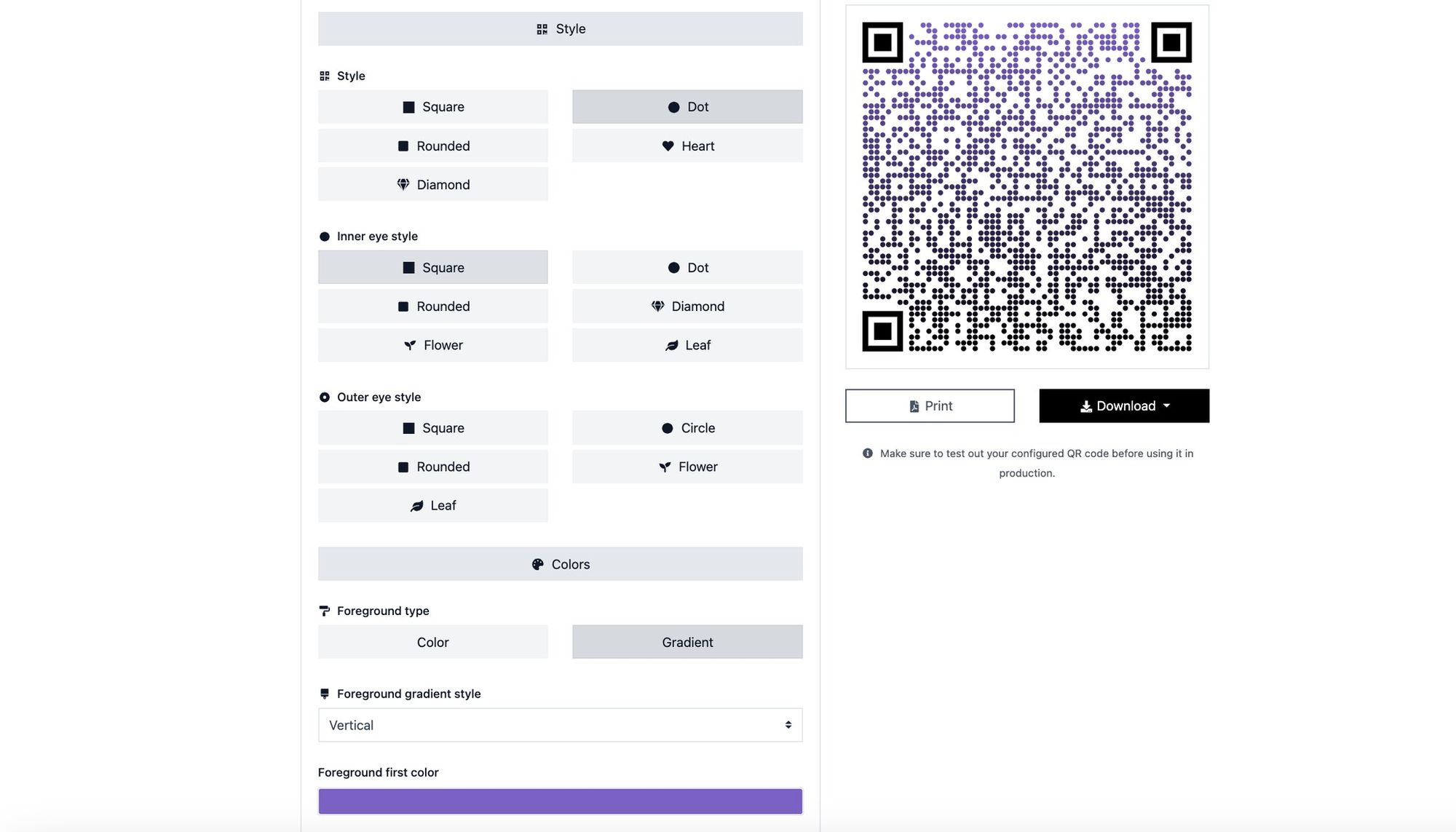Select the Rounded outer eye style
The width and height of the screenshot is (1456, 832).
[432, 466]
